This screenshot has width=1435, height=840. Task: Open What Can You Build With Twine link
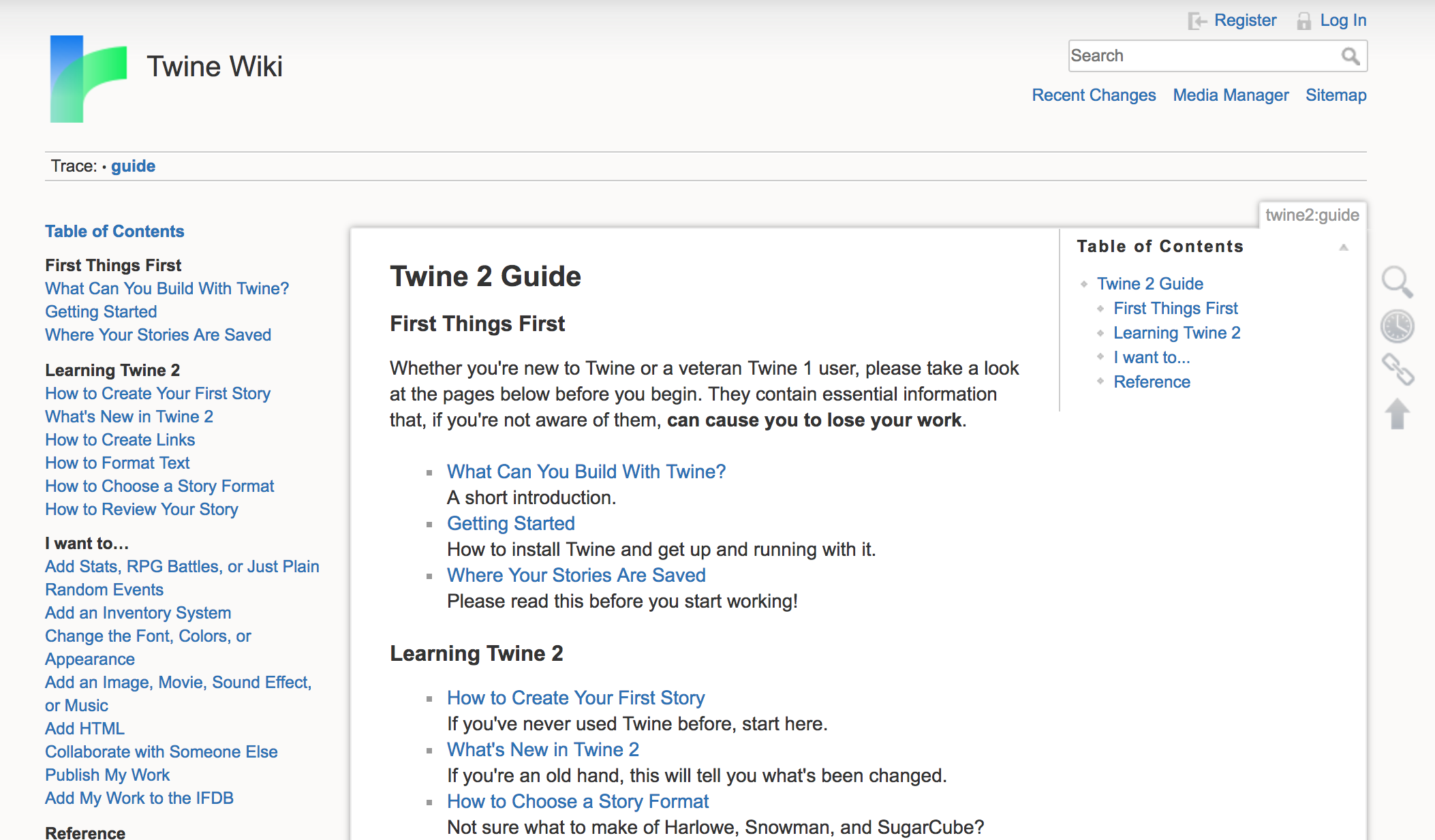point(585,471)
